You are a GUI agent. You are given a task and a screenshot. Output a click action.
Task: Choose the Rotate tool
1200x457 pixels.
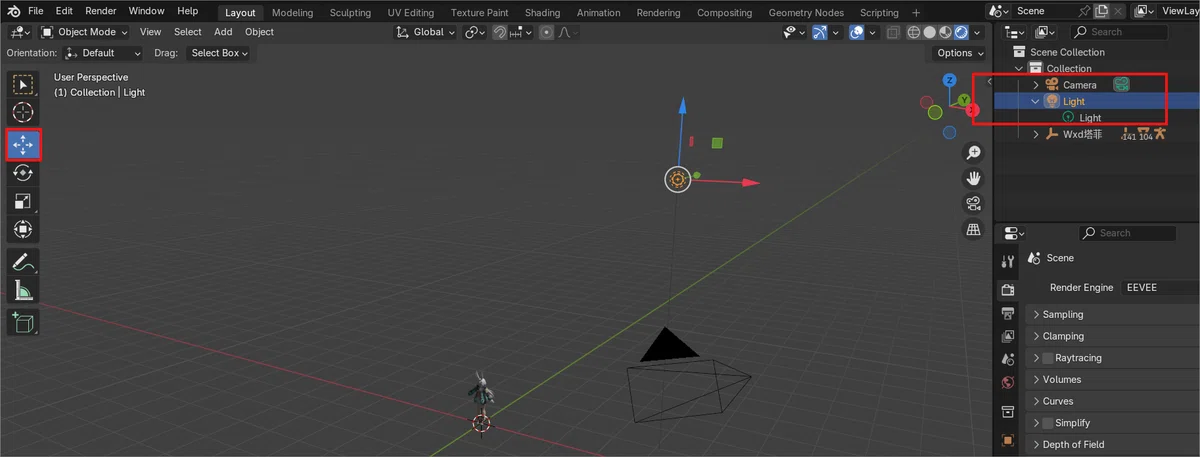click(22, 173)
